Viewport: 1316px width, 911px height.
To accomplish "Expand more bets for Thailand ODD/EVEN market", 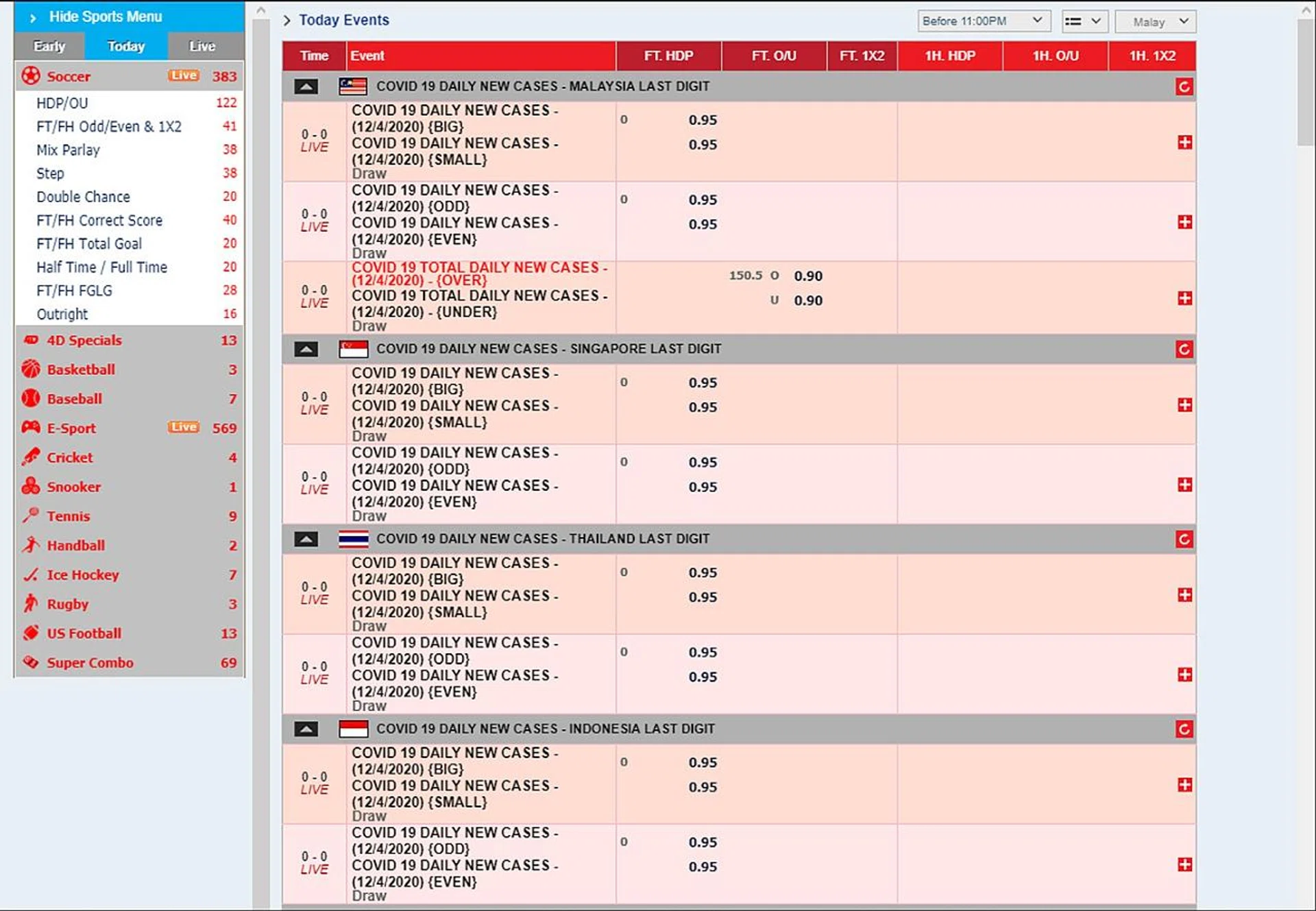I will click(x=1184, y=674).
